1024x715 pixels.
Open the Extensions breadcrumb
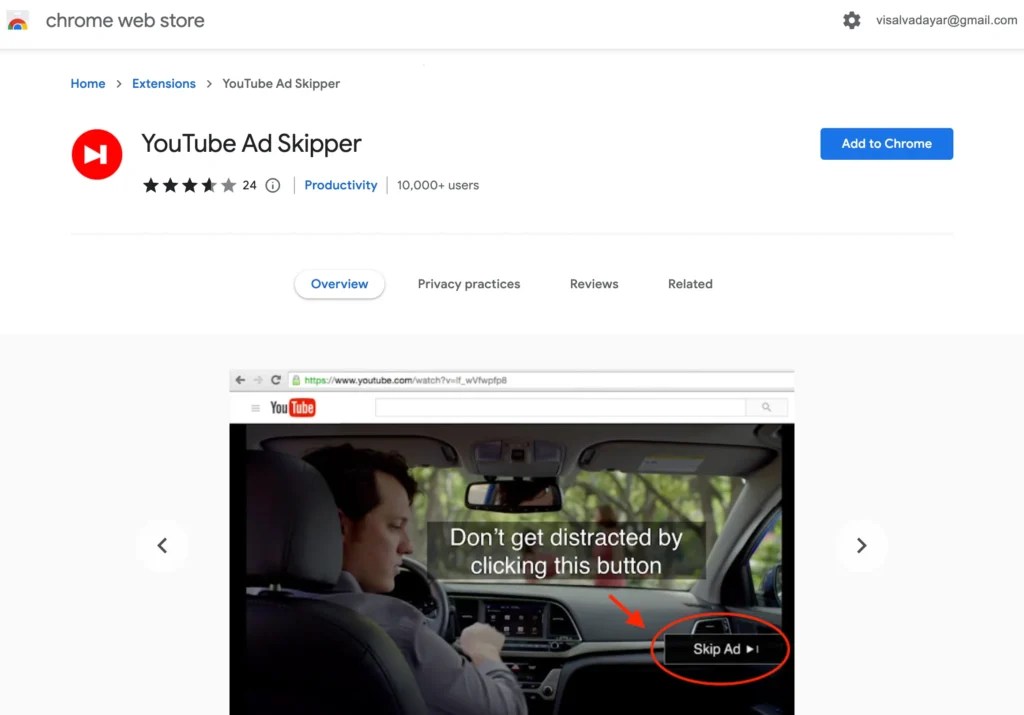point(163,83)
